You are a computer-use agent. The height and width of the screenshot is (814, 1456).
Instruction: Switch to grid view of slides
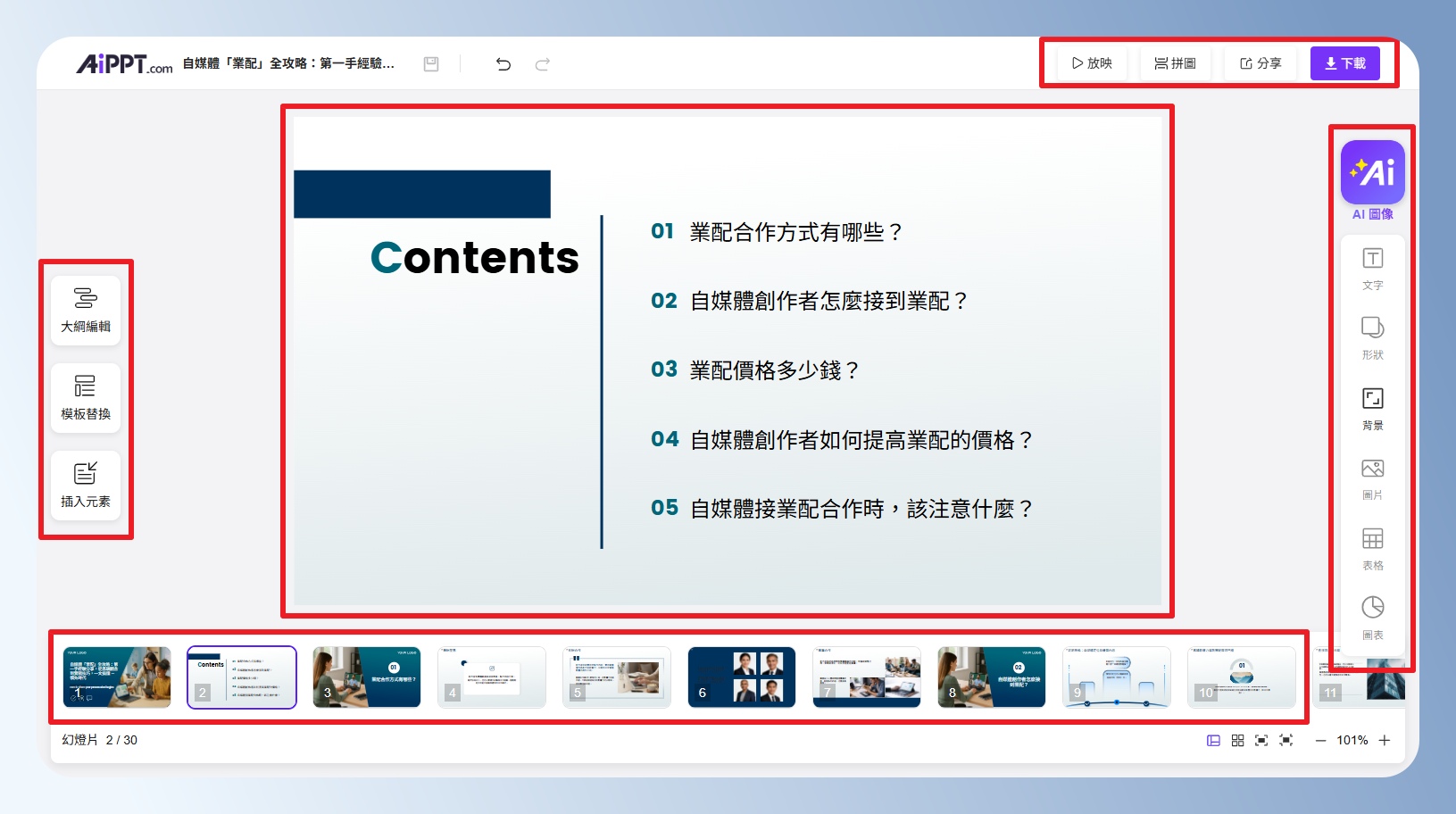(x=1237, y=741)
